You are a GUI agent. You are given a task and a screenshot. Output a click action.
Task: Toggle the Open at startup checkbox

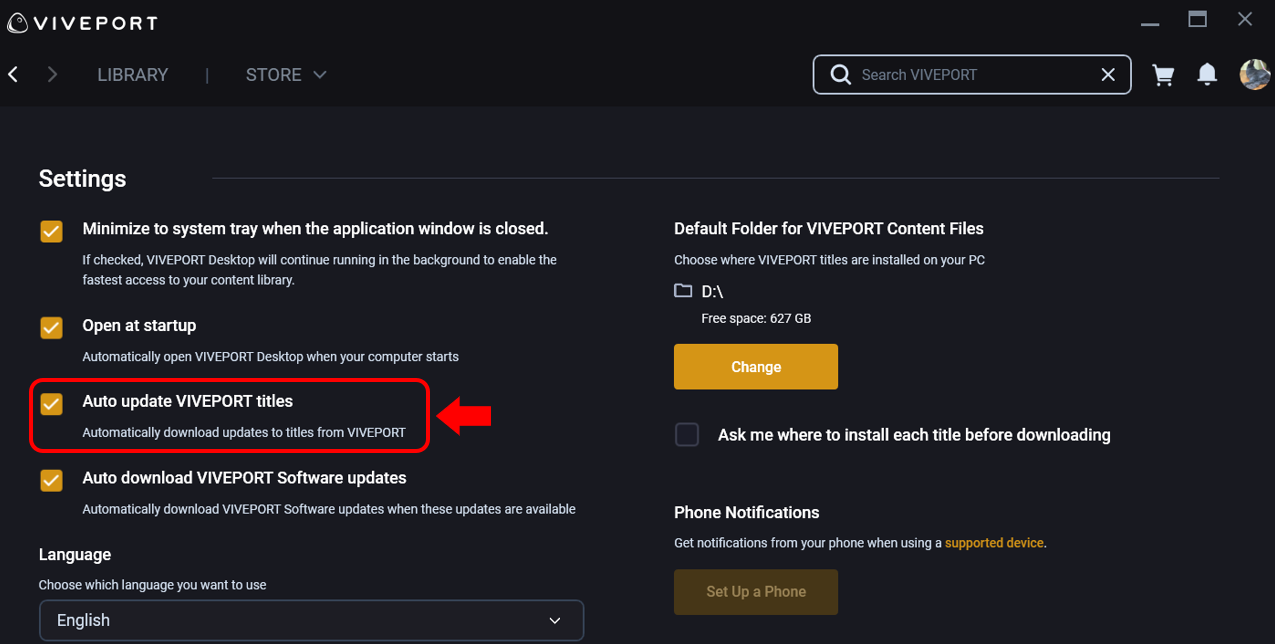tap(51, 327)
